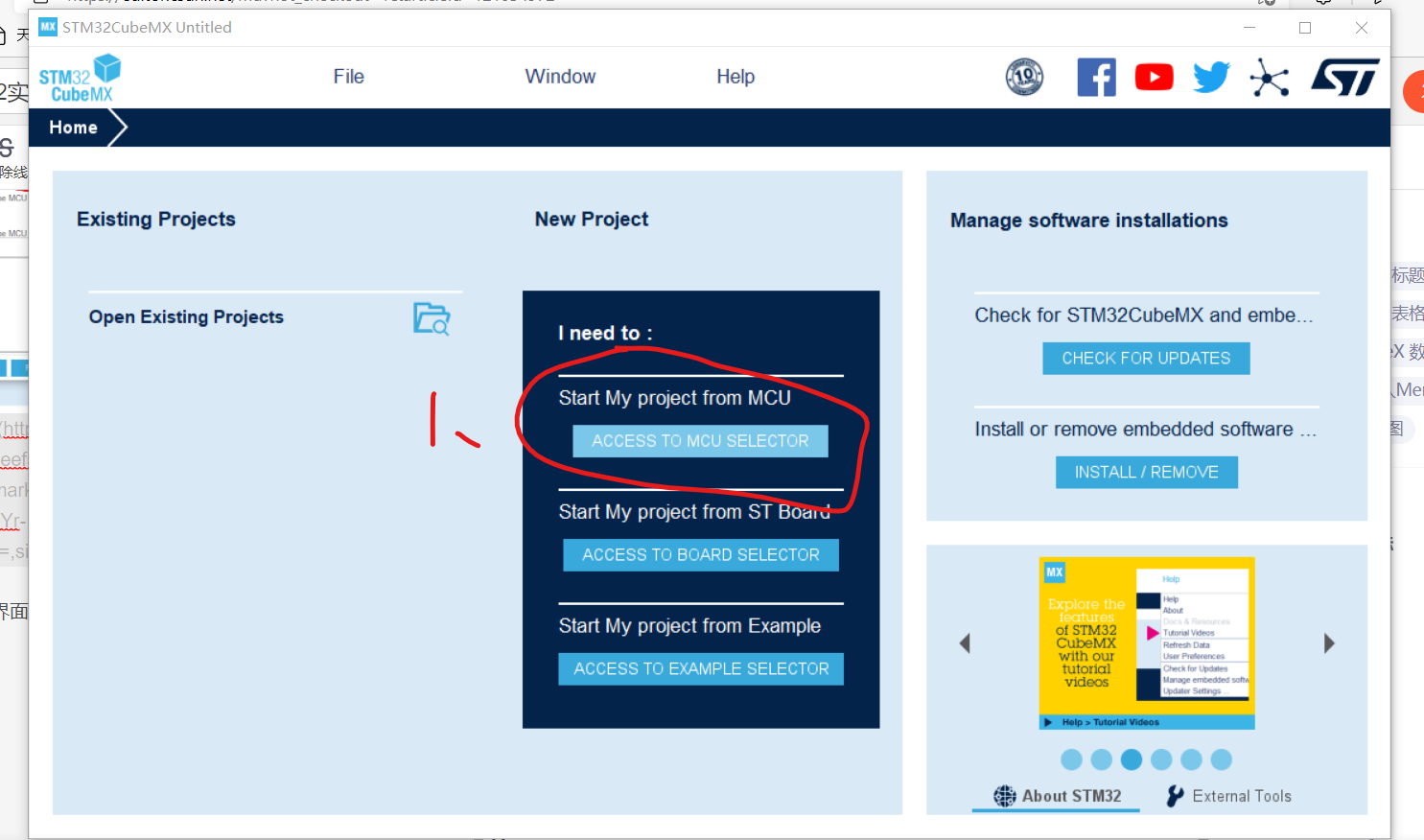Image resolution: width=1424 pixels, height=840 pixels.
Task: Minimize the STM32CubeMX window
Action: (x=1249, y=28)
